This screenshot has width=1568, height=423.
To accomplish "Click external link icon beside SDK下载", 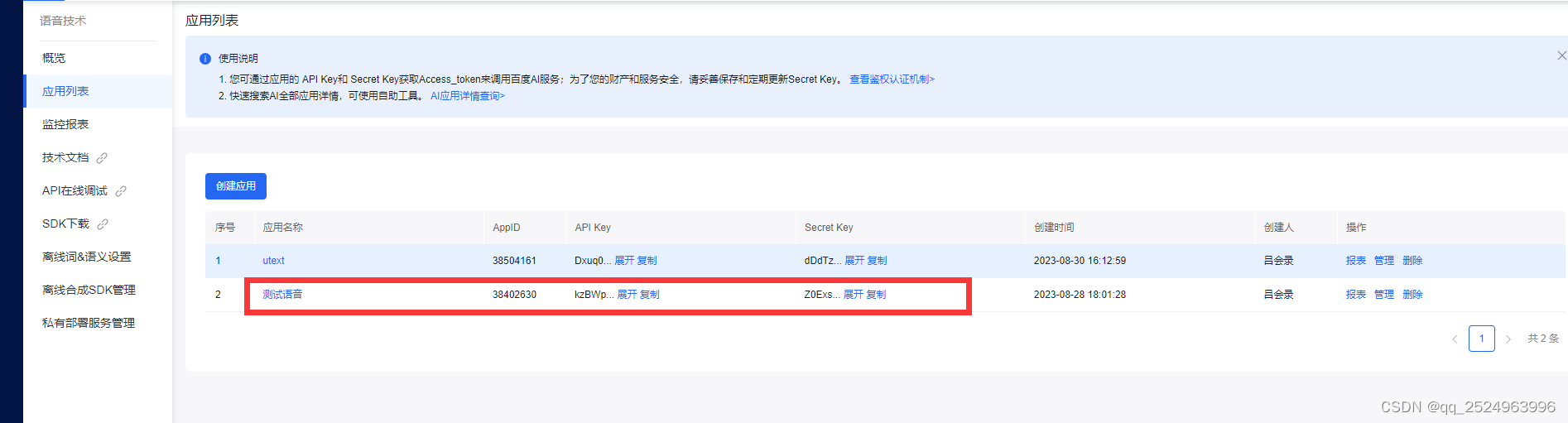I will pyautogui.click(x=103, y=224).
